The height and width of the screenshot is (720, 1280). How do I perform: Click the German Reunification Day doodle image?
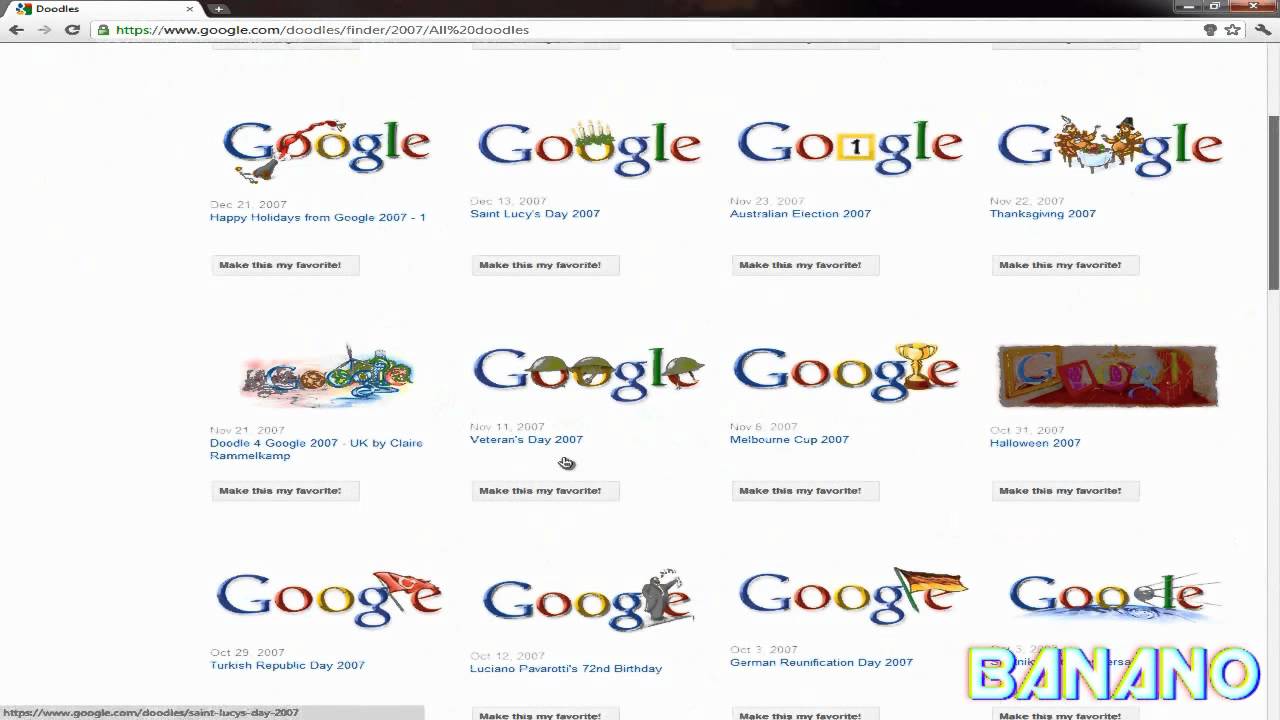[853, 597]
